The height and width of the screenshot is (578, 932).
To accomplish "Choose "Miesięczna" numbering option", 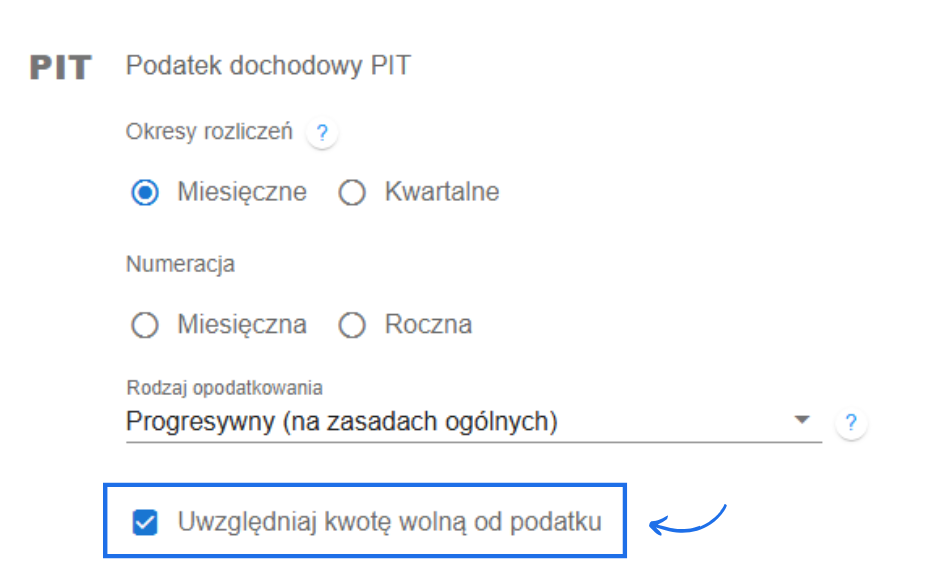I will tap(145, 324).
